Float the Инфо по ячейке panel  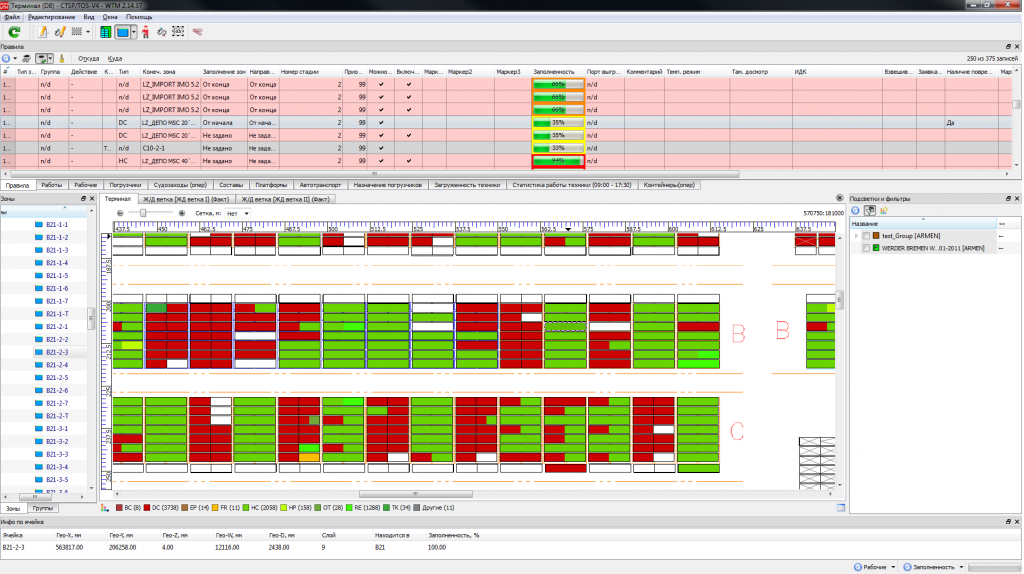(x=1008, y=522)
